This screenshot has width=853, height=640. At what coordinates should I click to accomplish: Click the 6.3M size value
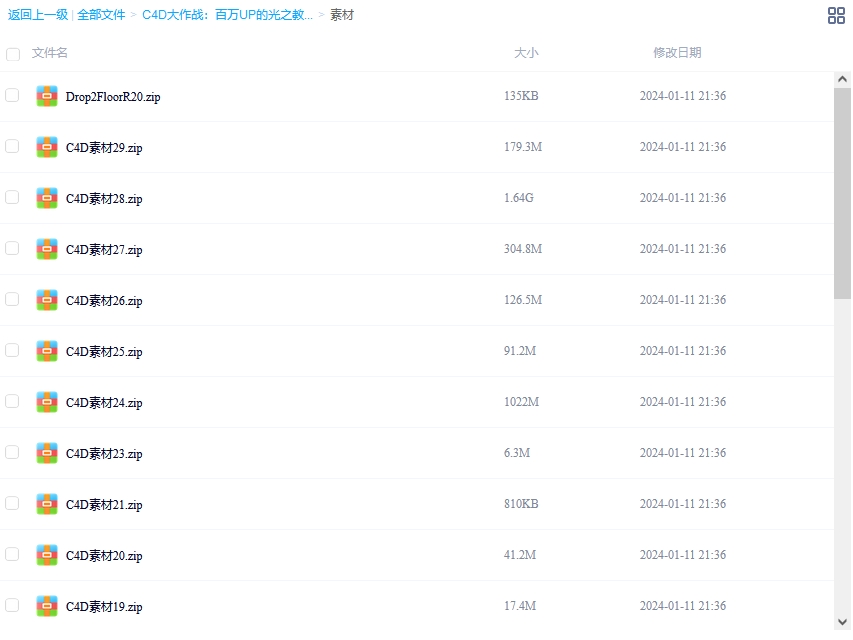[517, 453]
